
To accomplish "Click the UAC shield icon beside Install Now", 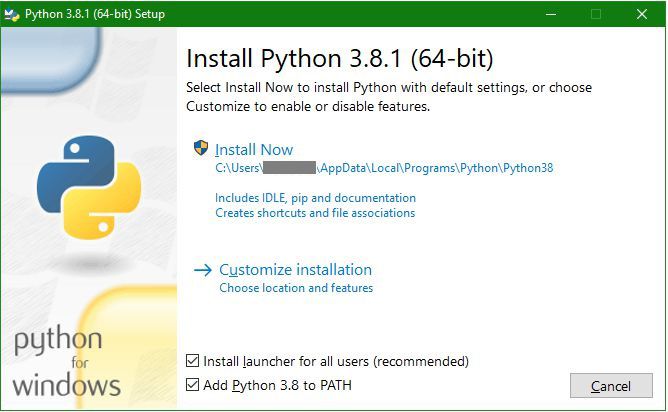I will (201, 148).
